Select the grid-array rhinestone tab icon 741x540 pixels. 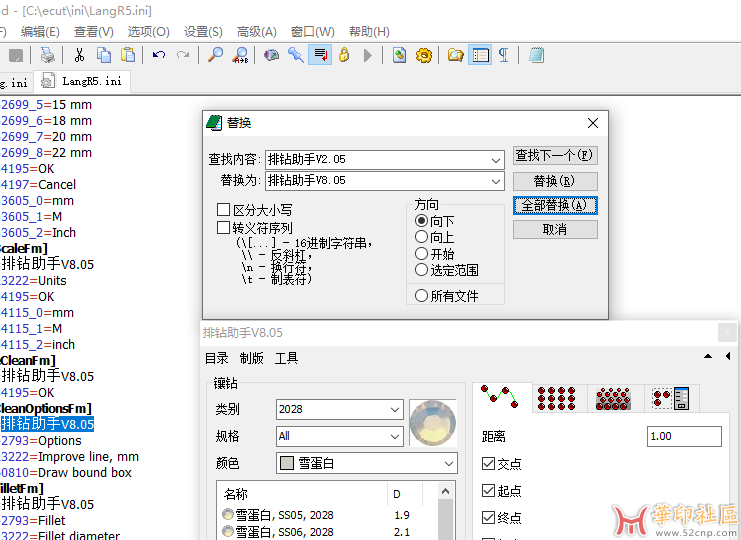coord(556,398)
